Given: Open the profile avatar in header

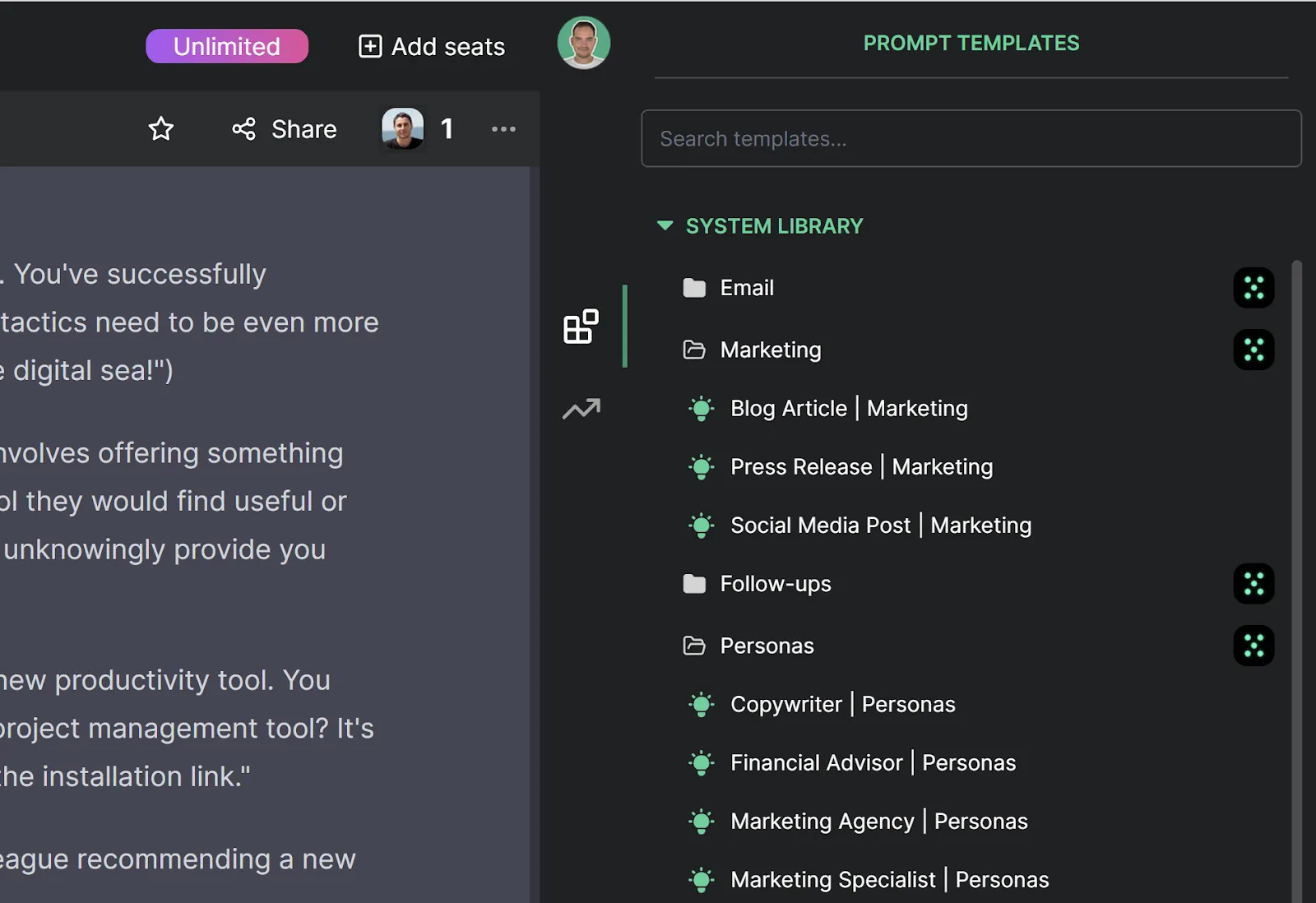Looking at the screenshot, I should pyautogui.click(x=584, y=43).
